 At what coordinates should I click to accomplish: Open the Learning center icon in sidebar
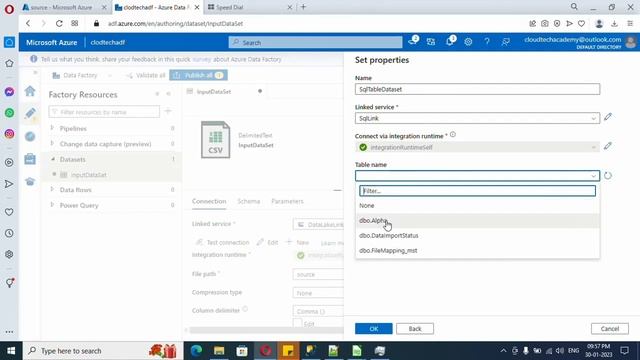coord(30,182)
